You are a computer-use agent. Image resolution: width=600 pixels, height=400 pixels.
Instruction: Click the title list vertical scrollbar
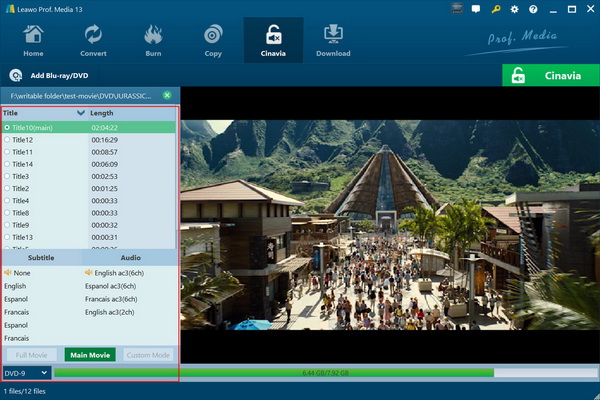pyautogui.click(x=177, y=168)
